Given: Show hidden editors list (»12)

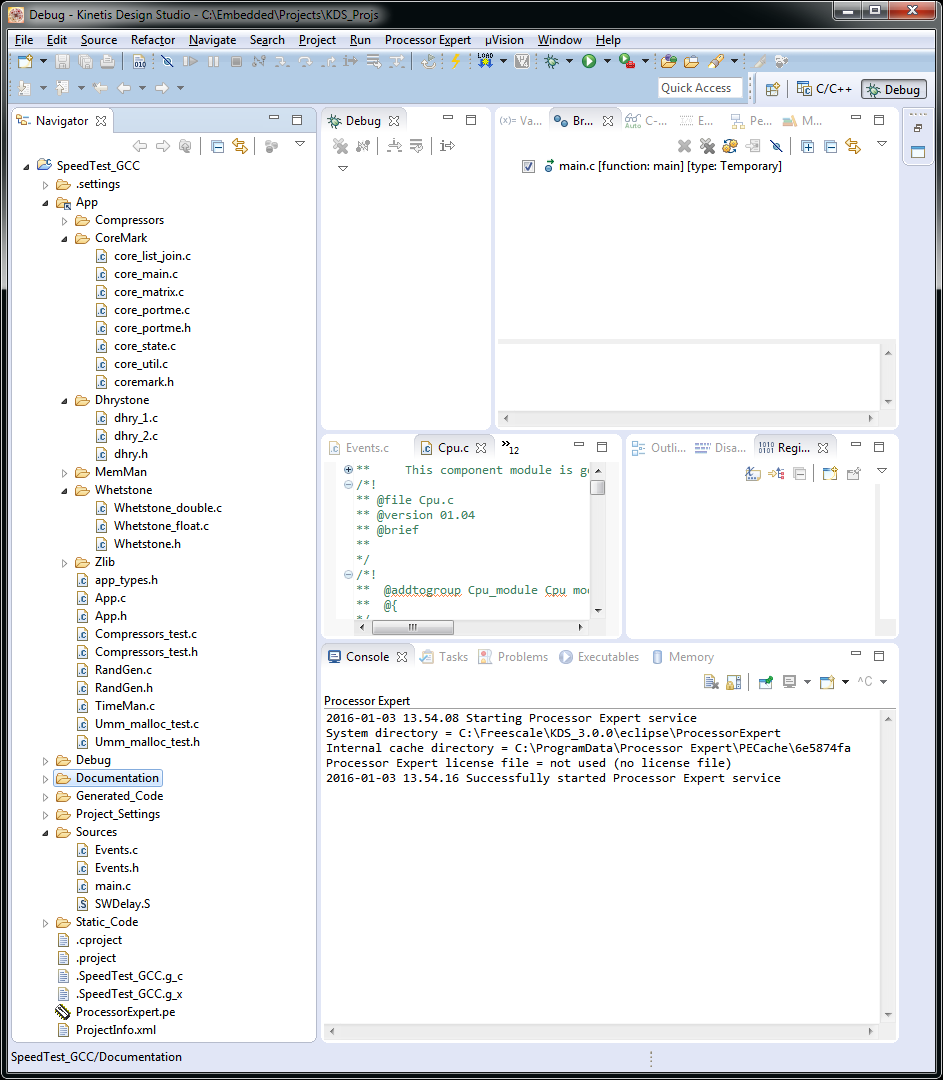Looking at the screenshot, I should 510,447.
